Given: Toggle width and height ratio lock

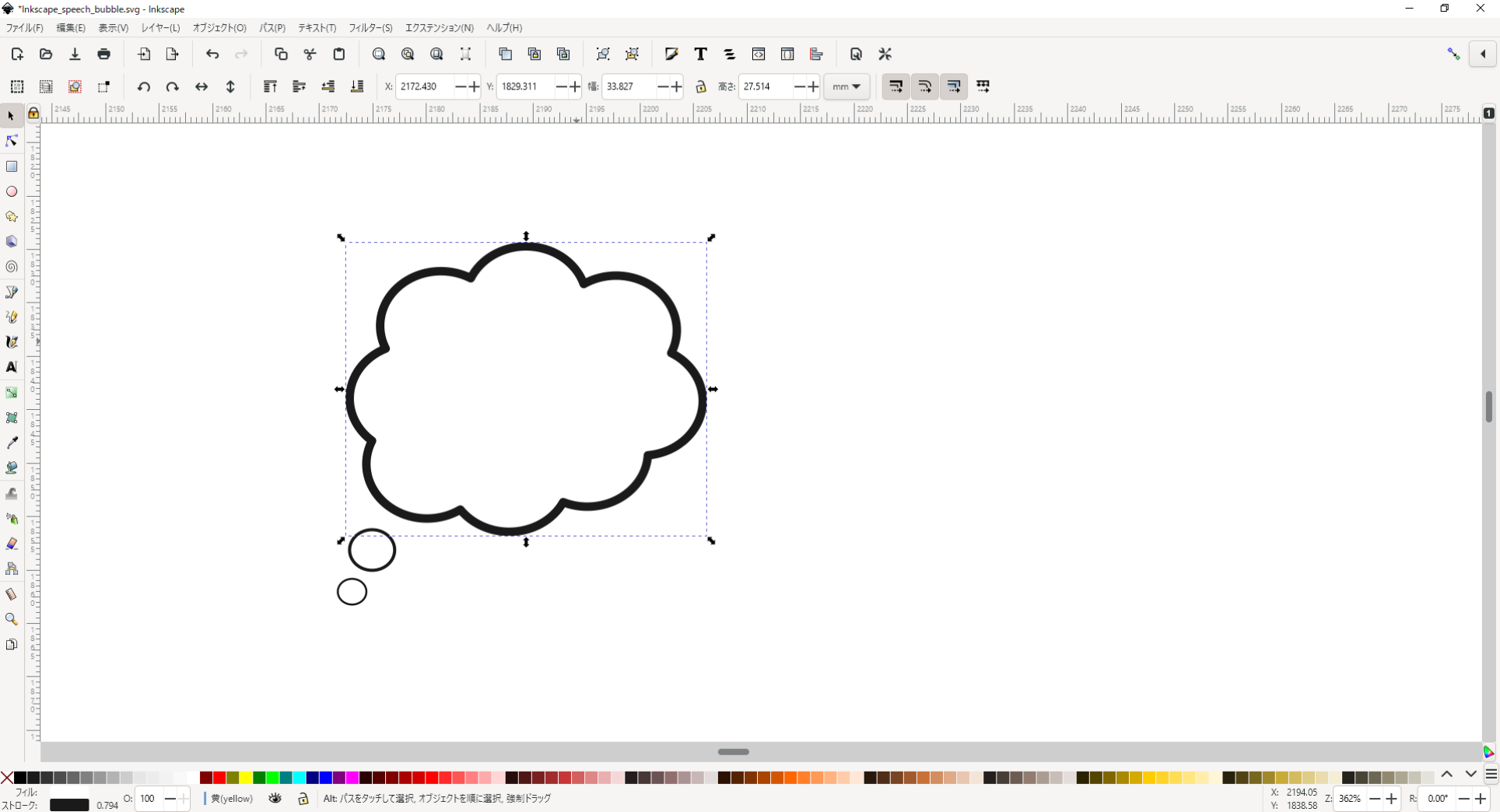Looking at the screenshot, I should tap(701, 86).
